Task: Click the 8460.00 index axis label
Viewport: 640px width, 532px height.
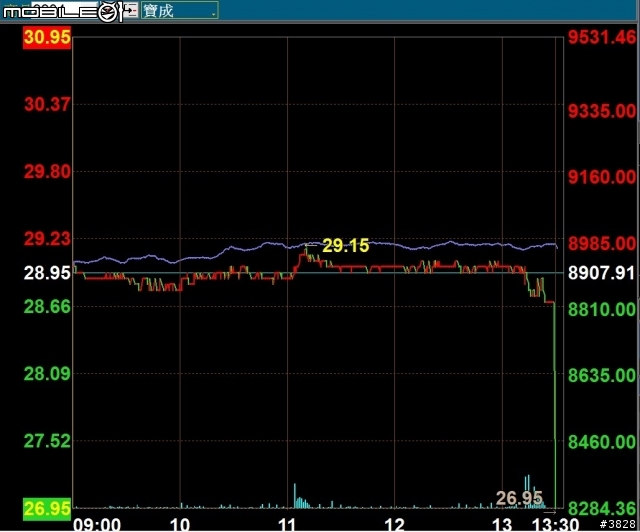Action: [x=602, y=442]
